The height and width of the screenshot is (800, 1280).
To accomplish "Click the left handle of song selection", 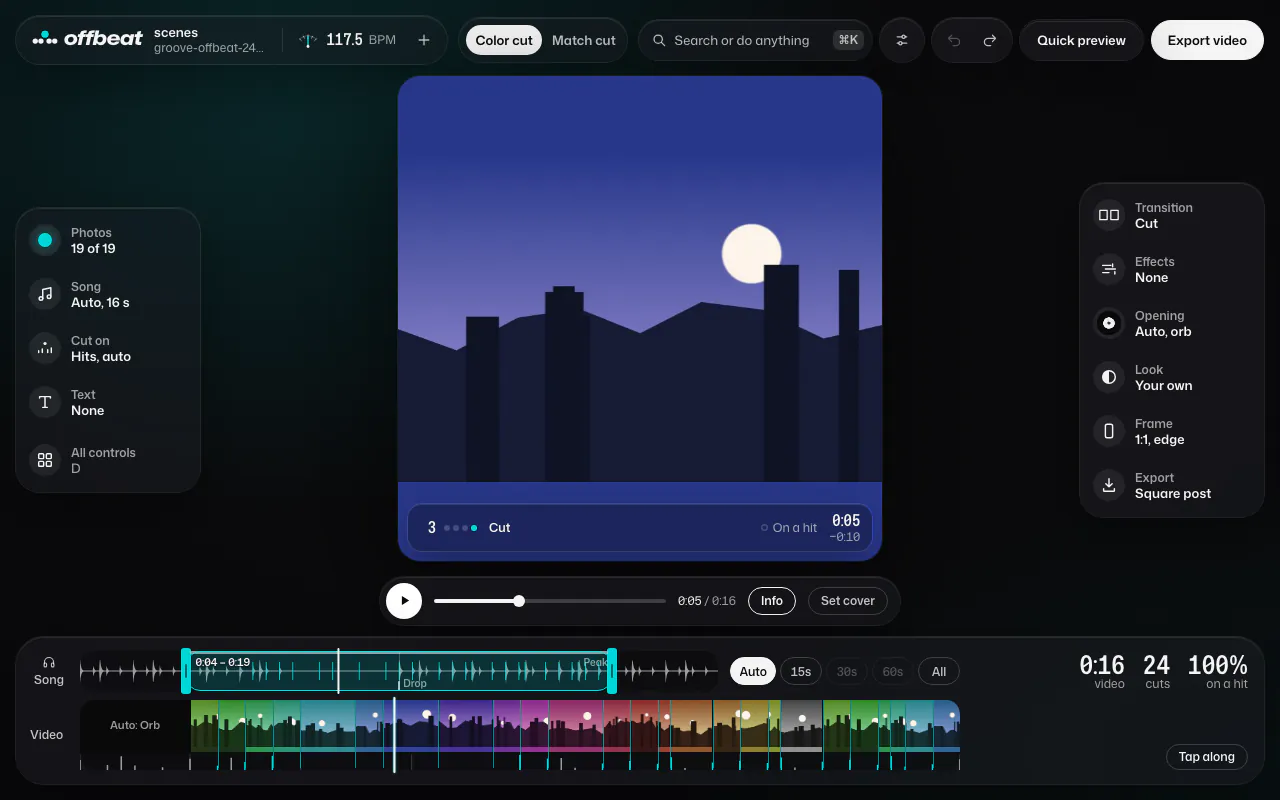I will tap(186, 671).
